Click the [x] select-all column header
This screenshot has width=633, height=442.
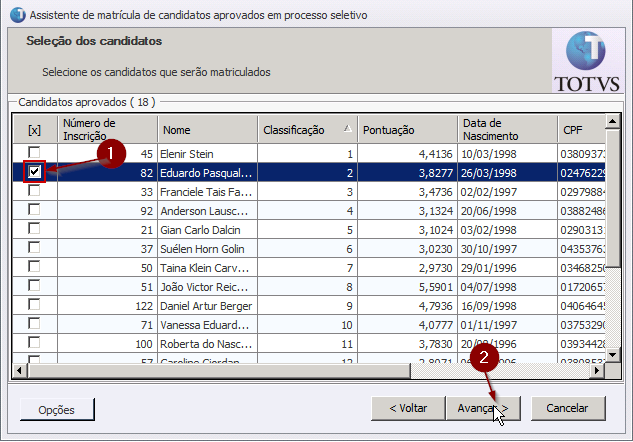click(x=34, y=129)
